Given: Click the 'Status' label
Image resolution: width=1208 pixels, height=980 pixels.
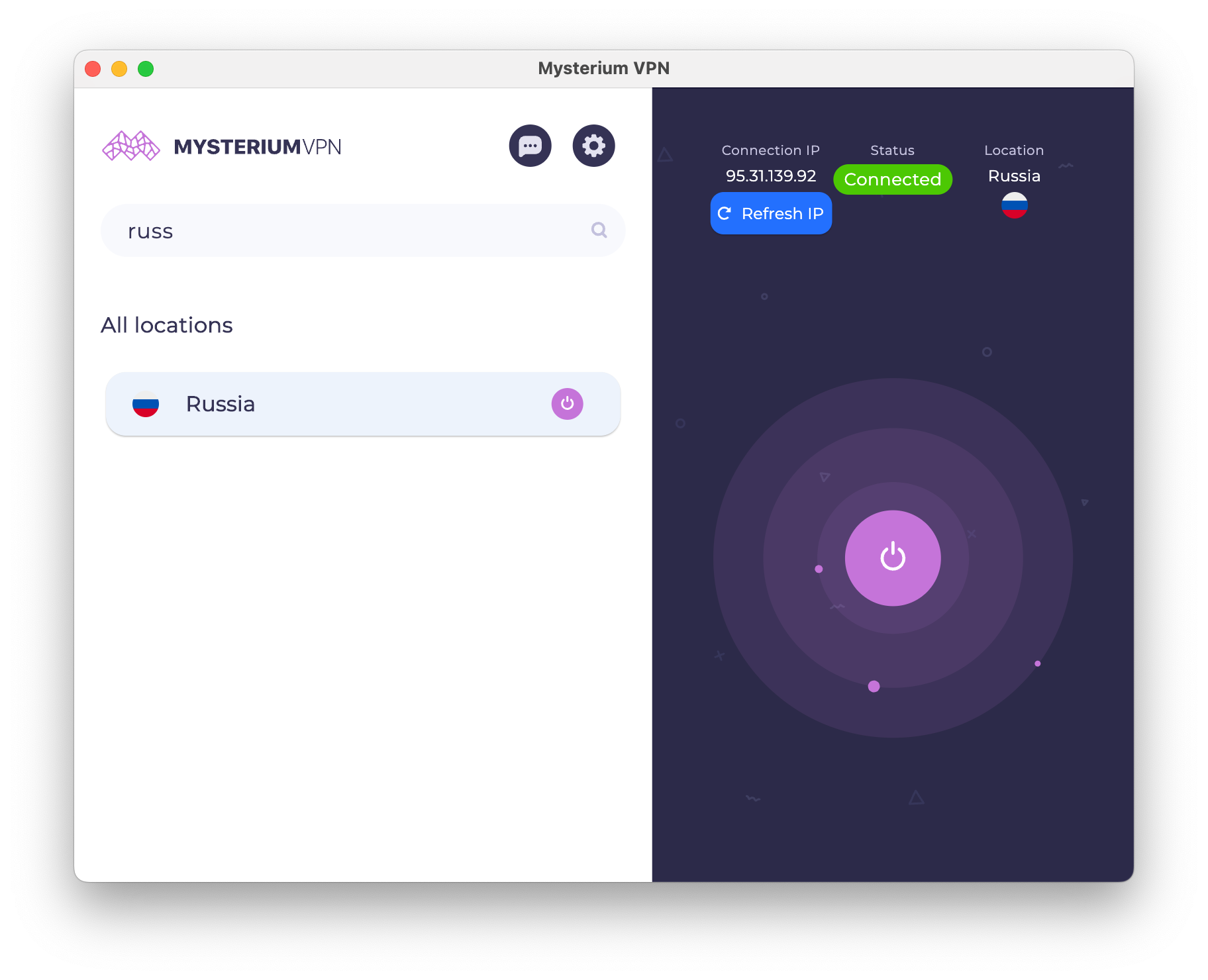Looking at the screenshot, I should [x=892, y=150].
